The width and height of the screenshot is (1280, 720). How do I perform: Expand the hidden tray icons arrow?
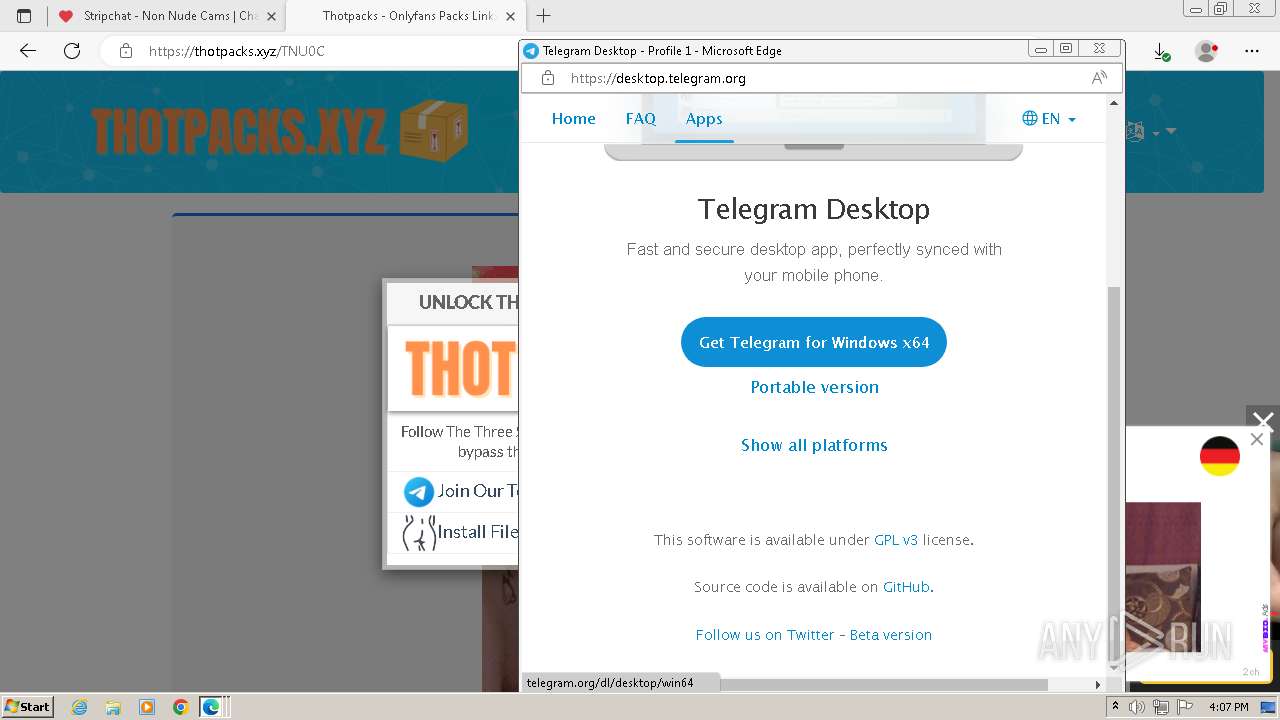tap(1117, 707)
